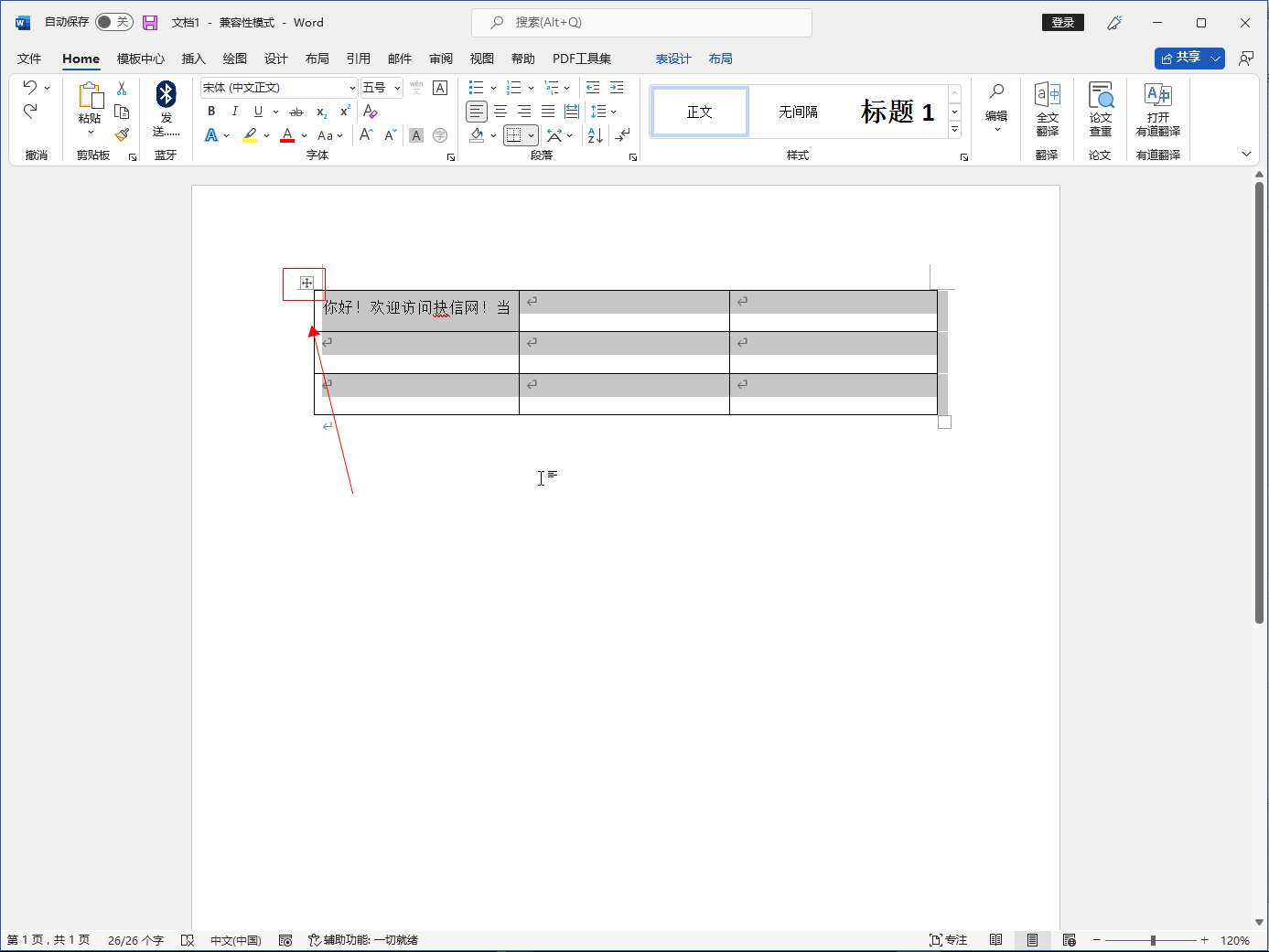1269x952 pixels.
Task: Open the 插入 ribbon tab
Action: pyautogui.click(x=193, y=59)
